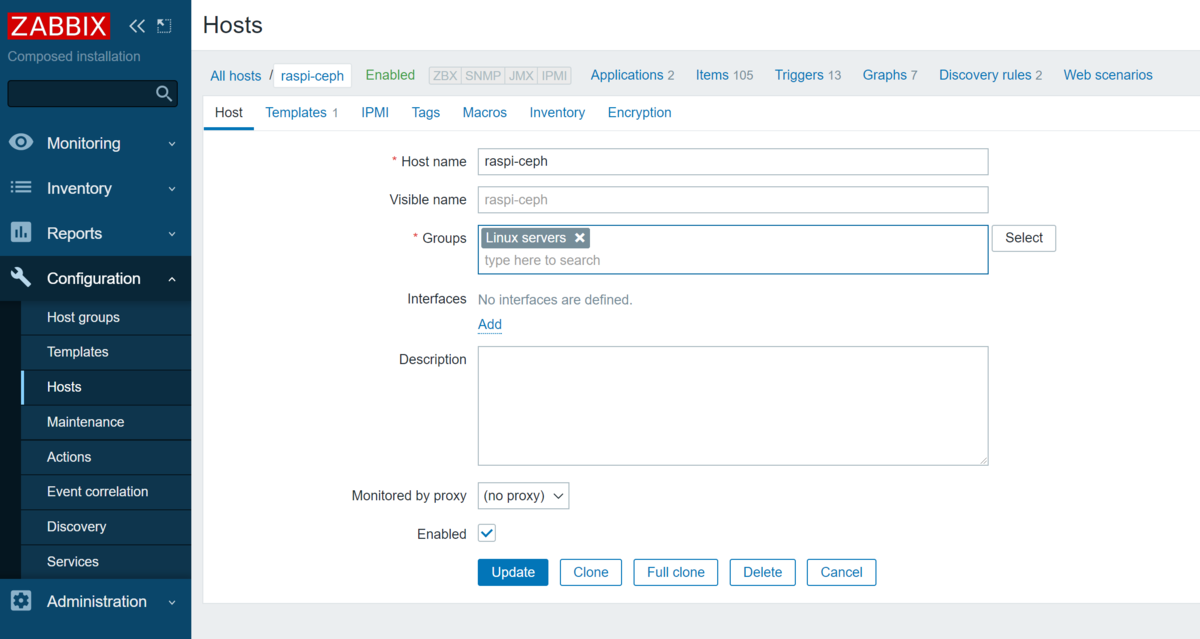Screen dimensions: 1200x639
Task: Toggle the Enabled checkbox
Action: click(x=487, y=534)
